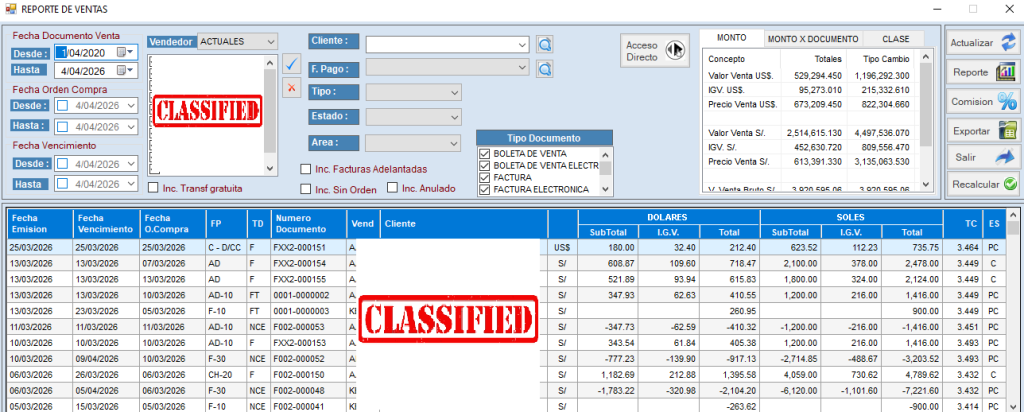Uncheck BOLETA DE VENTA document type
The width and height of the screenshot is (1024, 412).
click(x=485, y=153)
